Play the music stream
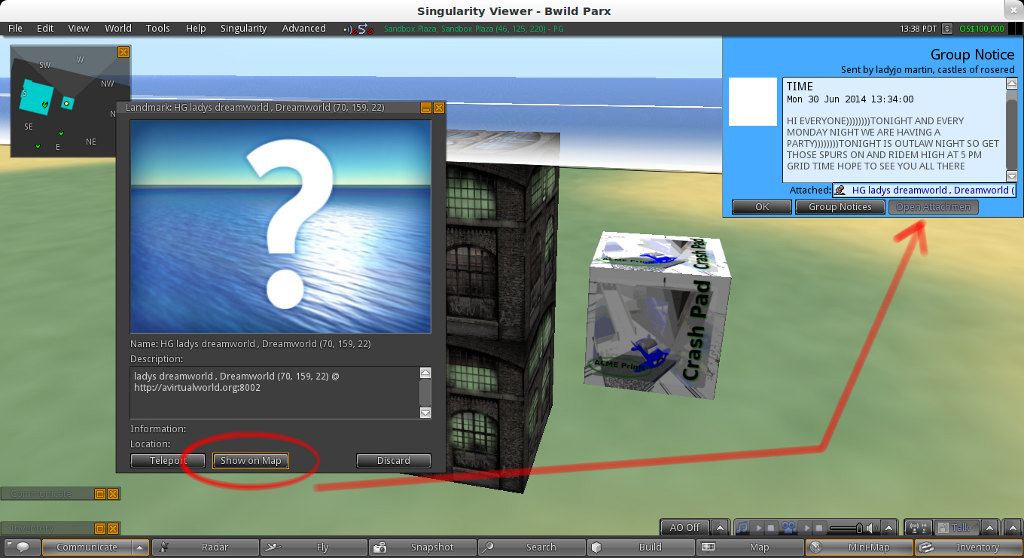The height and width of the screenshot is (558, 1024). pos(759,528)
